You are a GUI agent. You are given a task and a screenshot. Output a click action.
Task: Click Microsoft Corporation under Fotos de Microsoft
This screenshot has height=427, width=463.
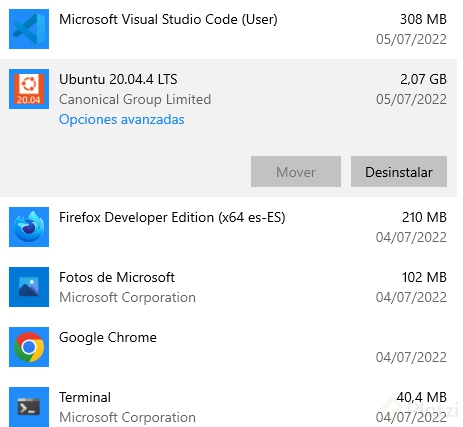pos(127,297)
